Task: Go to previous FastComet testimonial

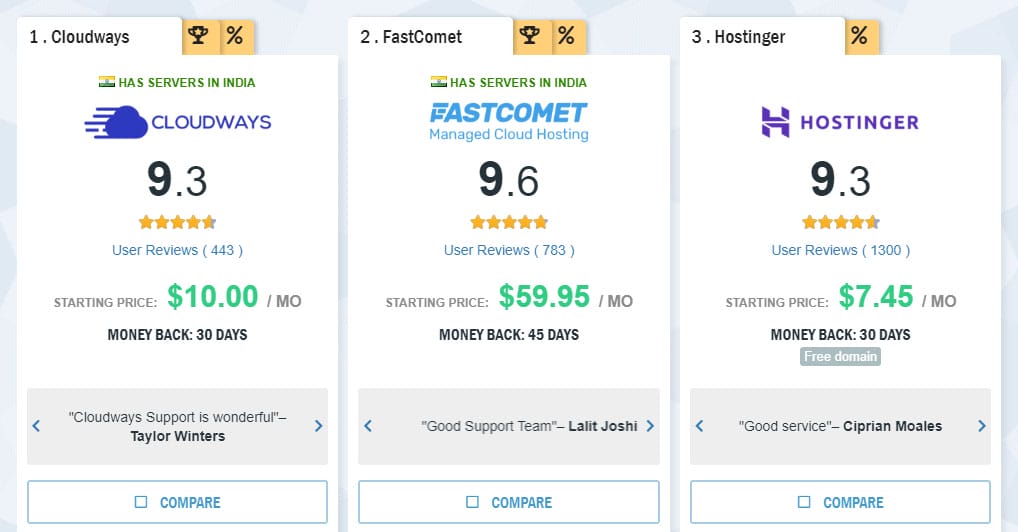Action: coord(367,426)
